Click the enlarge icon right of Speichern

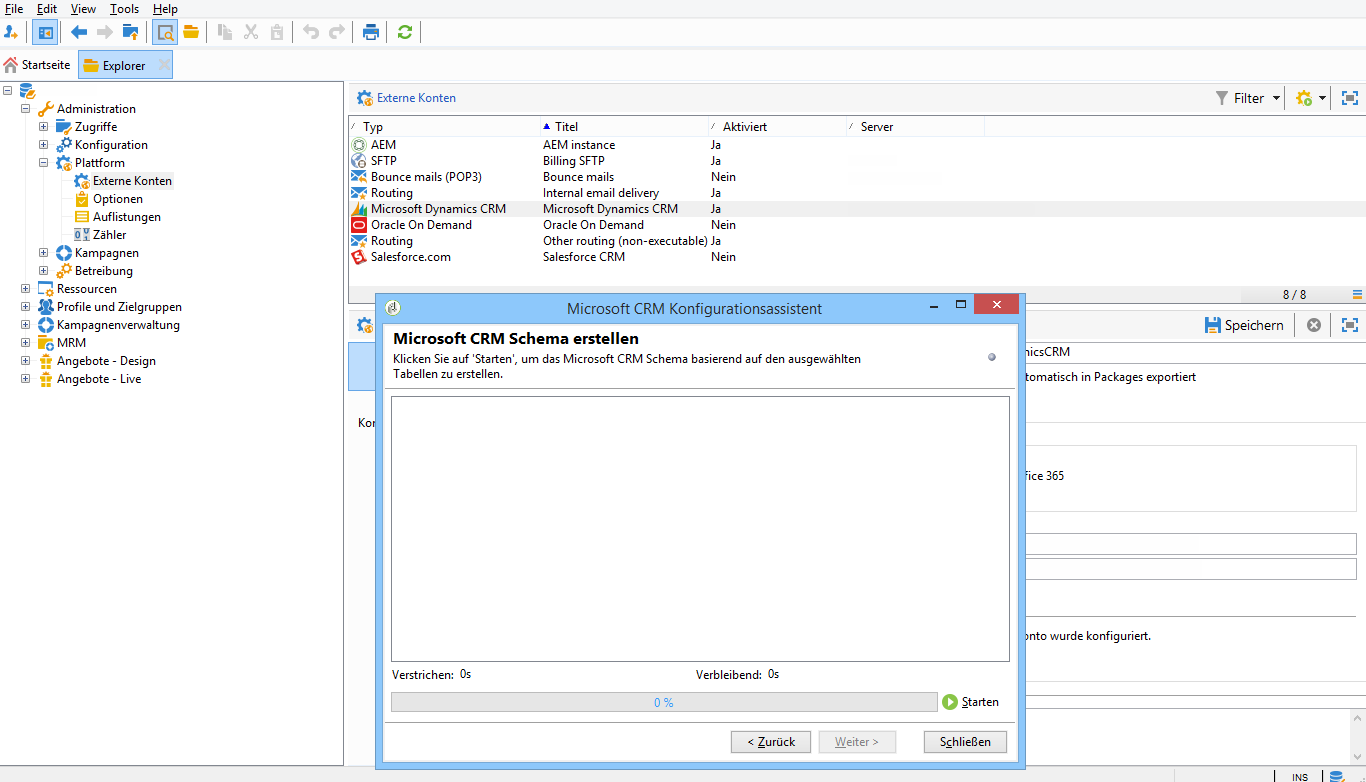tap(1350, 325)
